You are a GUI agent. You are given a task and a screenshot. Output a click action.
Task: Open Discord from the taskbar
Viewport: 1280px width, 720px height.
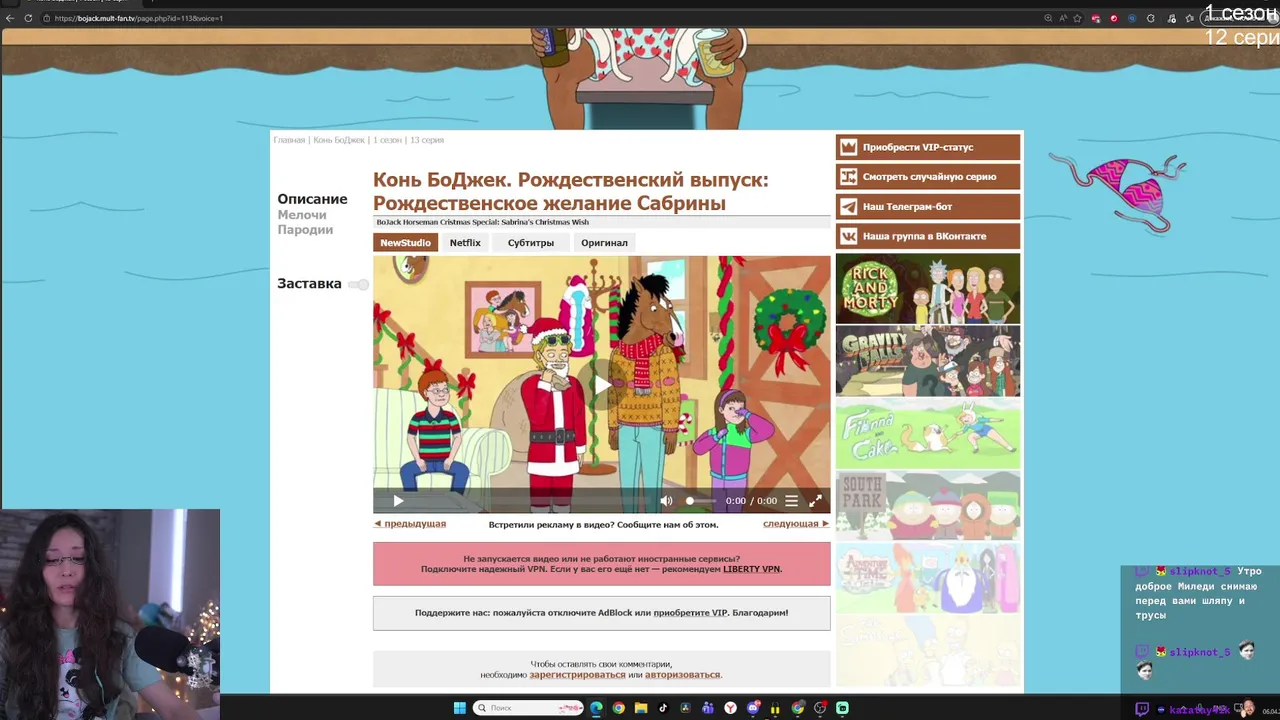(753, 708)
